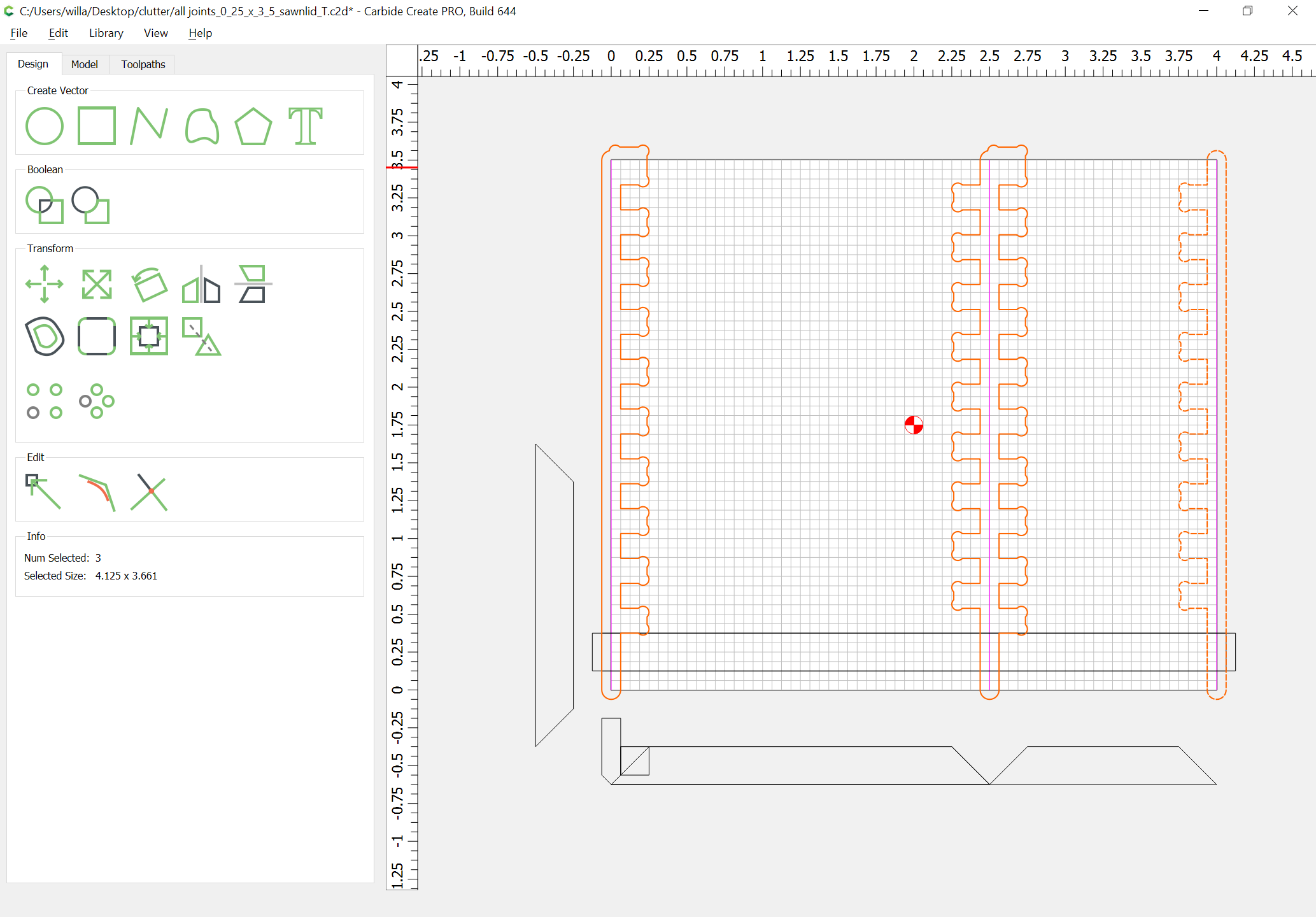This screenshot has width=1316, height=917.
Task: Activate the Node Edit tool
Action: tap(43, 492)
